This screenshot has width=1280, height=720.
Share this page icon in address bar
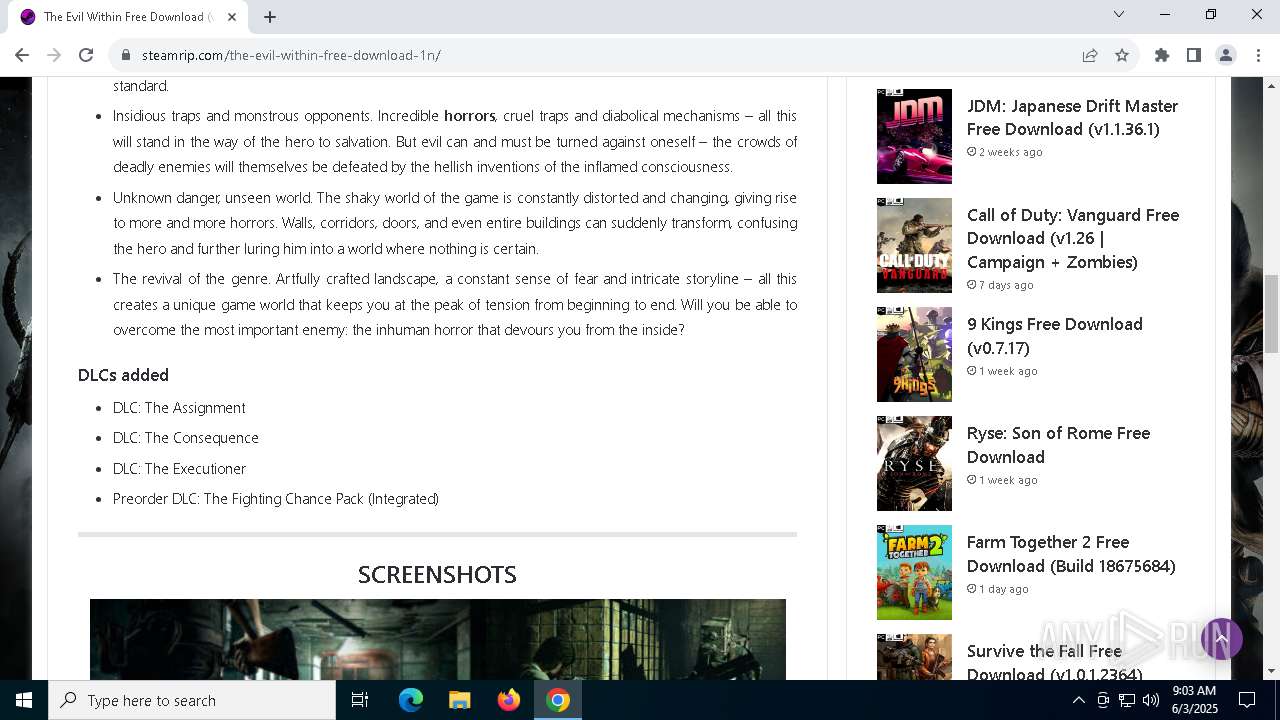[x=1090, y=55]
